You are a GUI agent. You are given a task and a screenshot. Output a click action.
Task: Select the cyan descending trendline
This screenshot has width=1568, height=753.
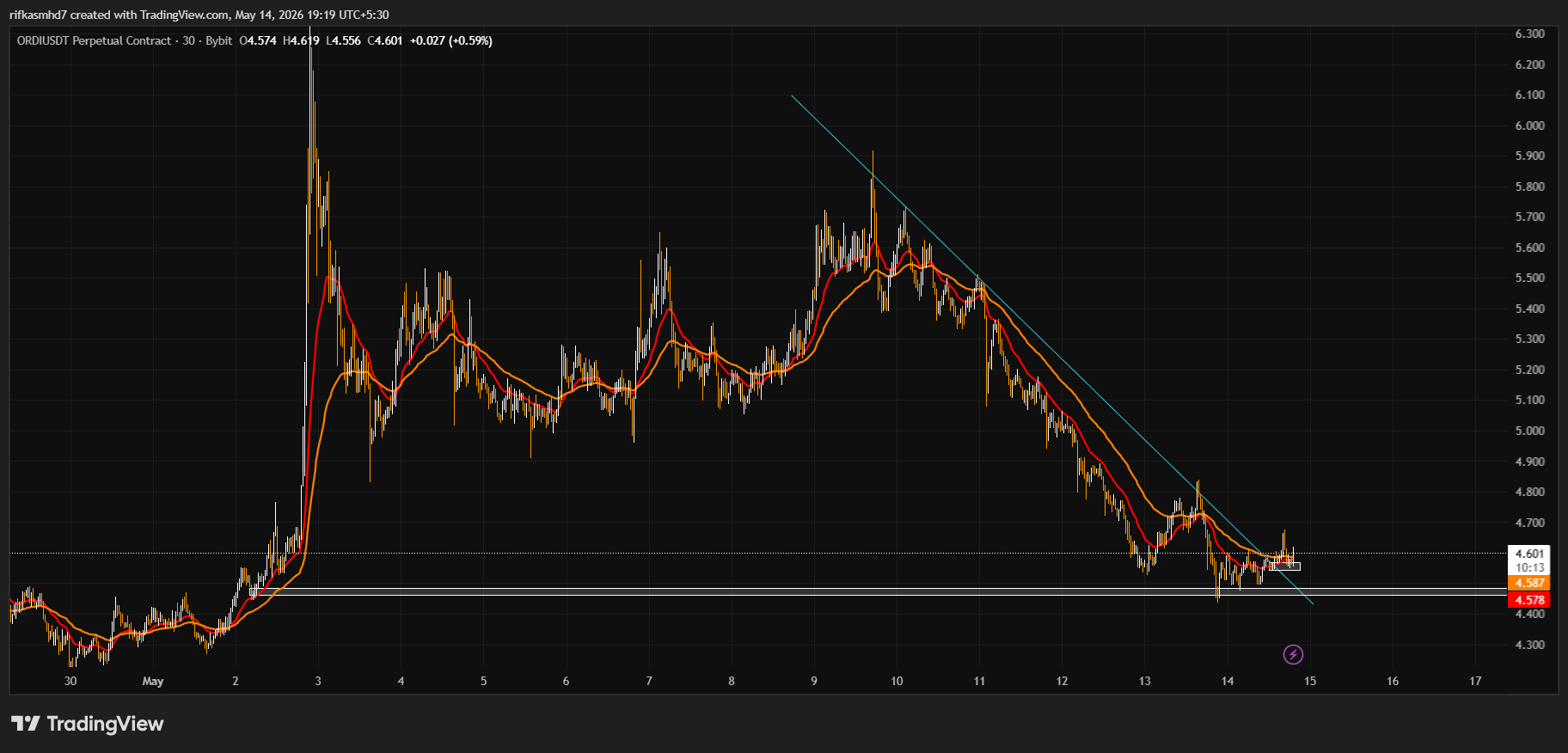[1051, 349]
